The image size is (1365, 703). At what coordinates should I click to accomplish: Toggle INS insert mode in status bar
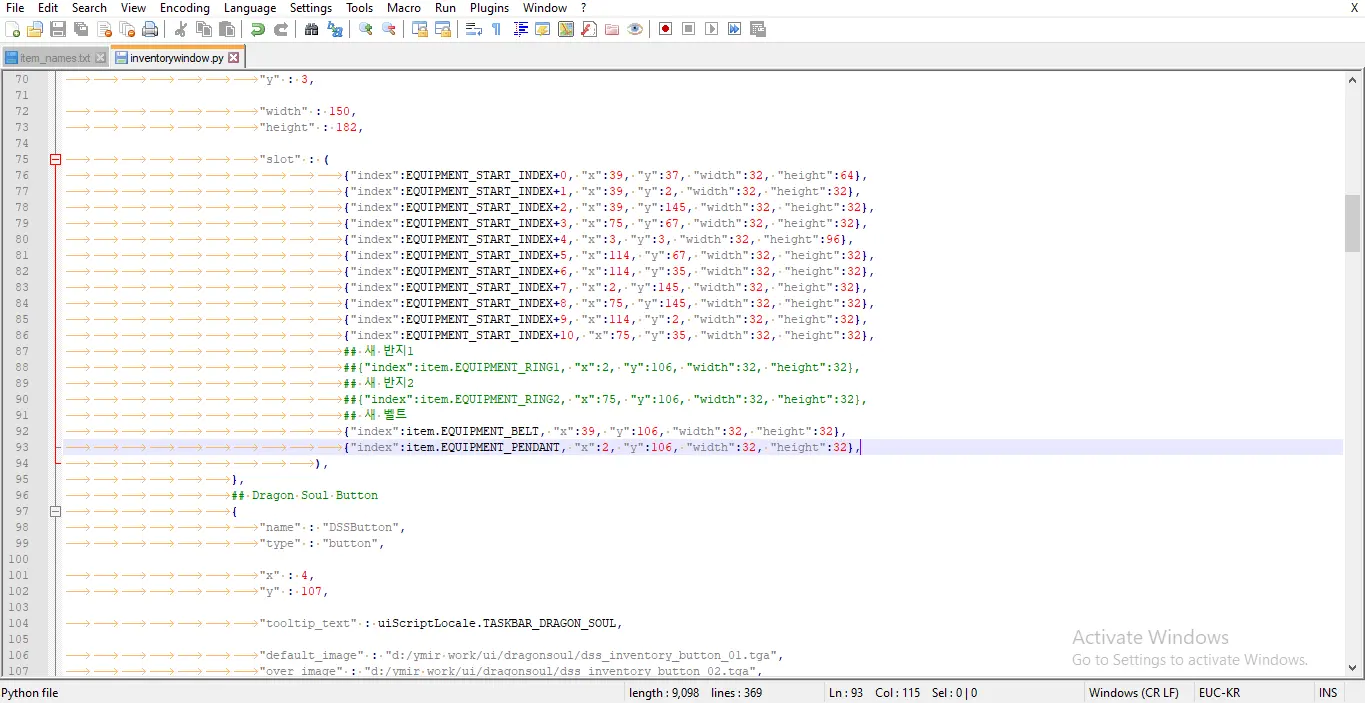[x=1328, y=693]
